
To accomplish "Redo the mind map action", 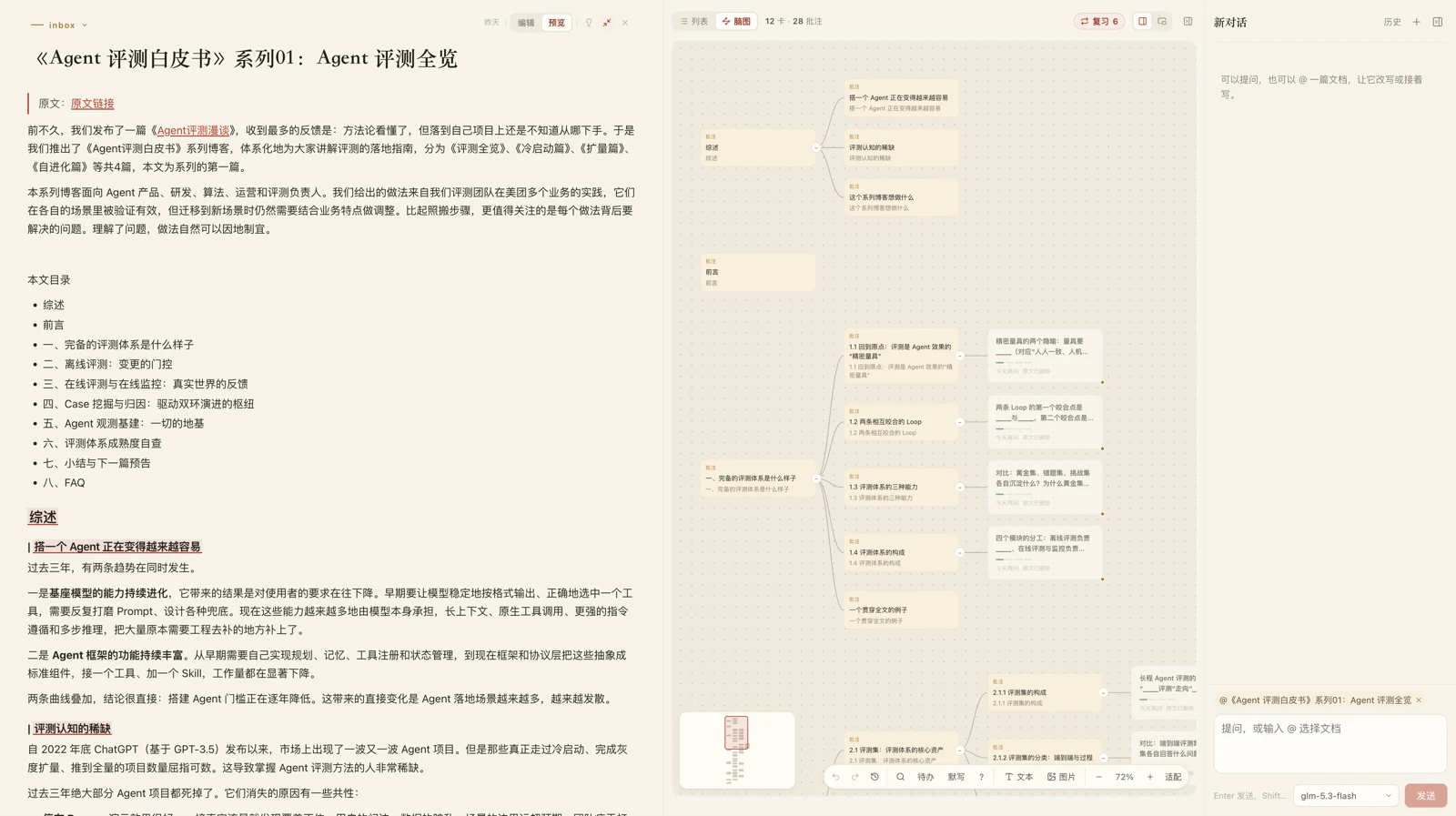I will [855, 777].
